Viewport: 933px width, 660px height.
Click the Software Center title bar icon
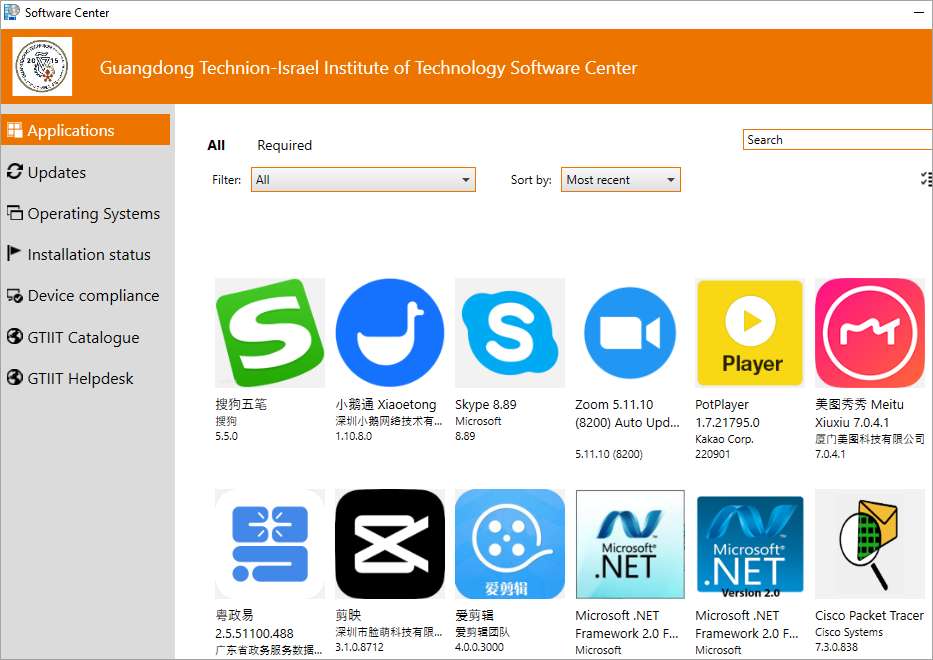point(11,12)
